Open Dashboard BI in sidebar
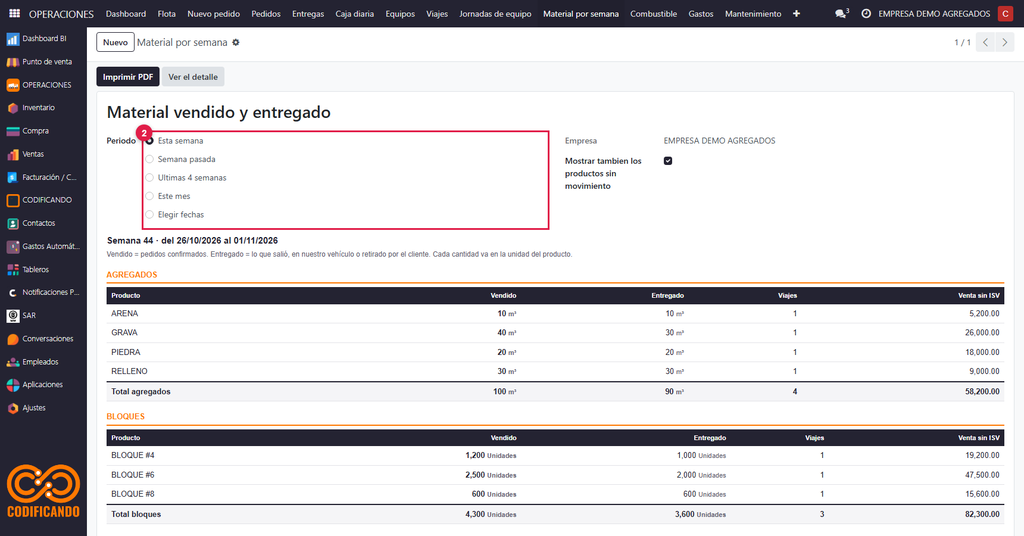The height and width of the screenshot is (536, 1024). [x=43, y=39]
